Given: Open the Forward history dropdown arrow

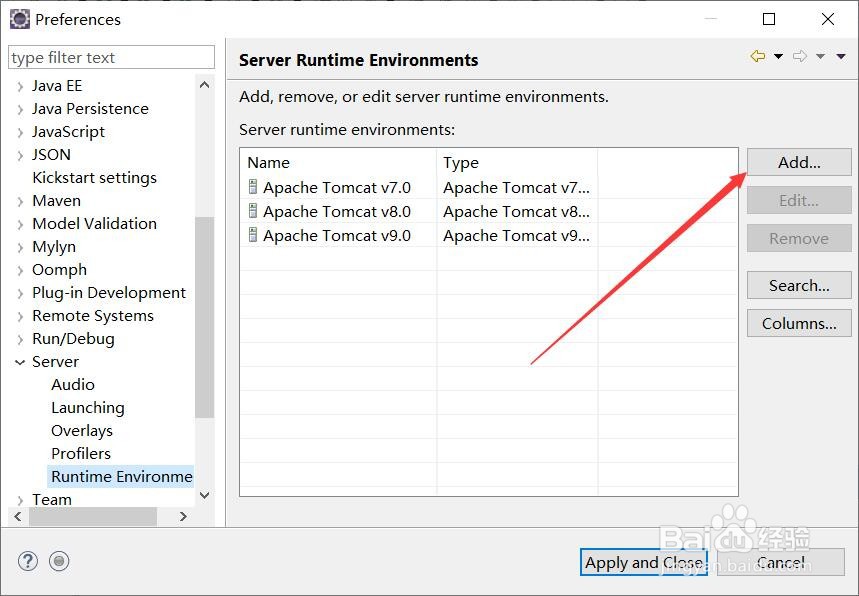Looking at the screenshot, I should point(820,56).
